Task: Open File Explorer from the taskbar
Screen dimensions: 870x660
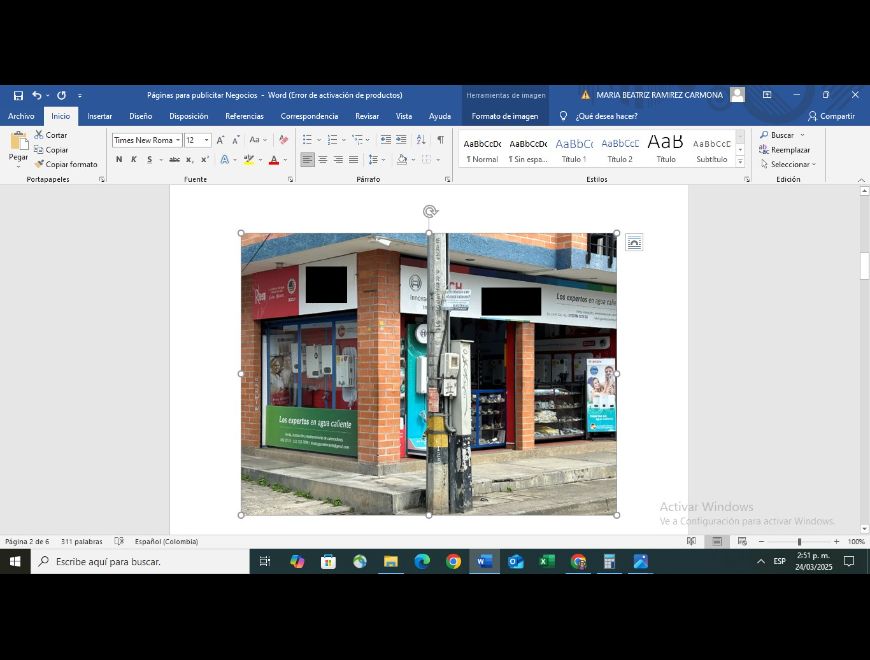Action: (391, 562)
